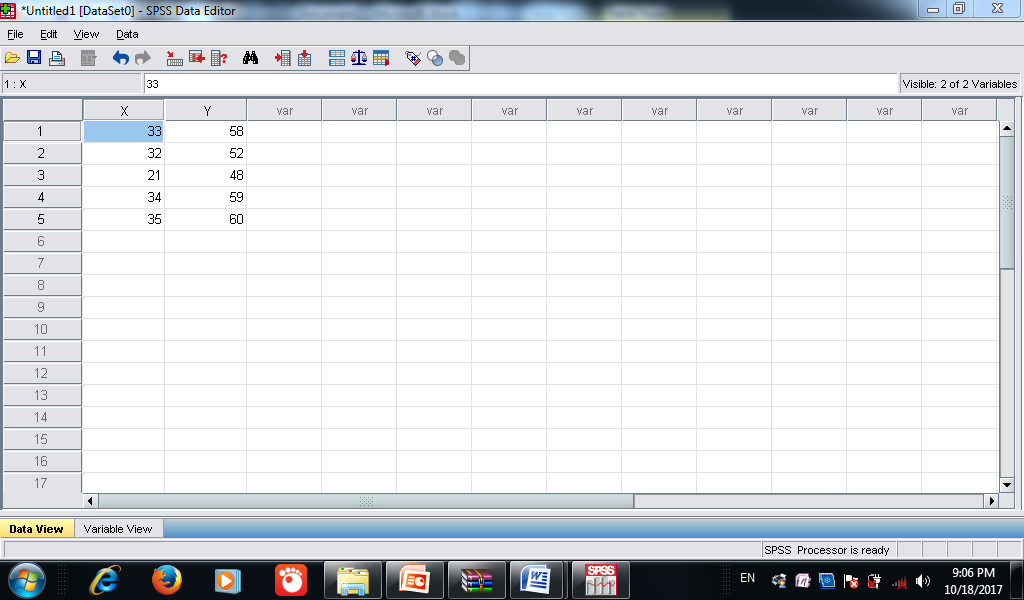Click the Windows Start button
1024x600 pixels.
pyautogui.click(x=27, y=580)
